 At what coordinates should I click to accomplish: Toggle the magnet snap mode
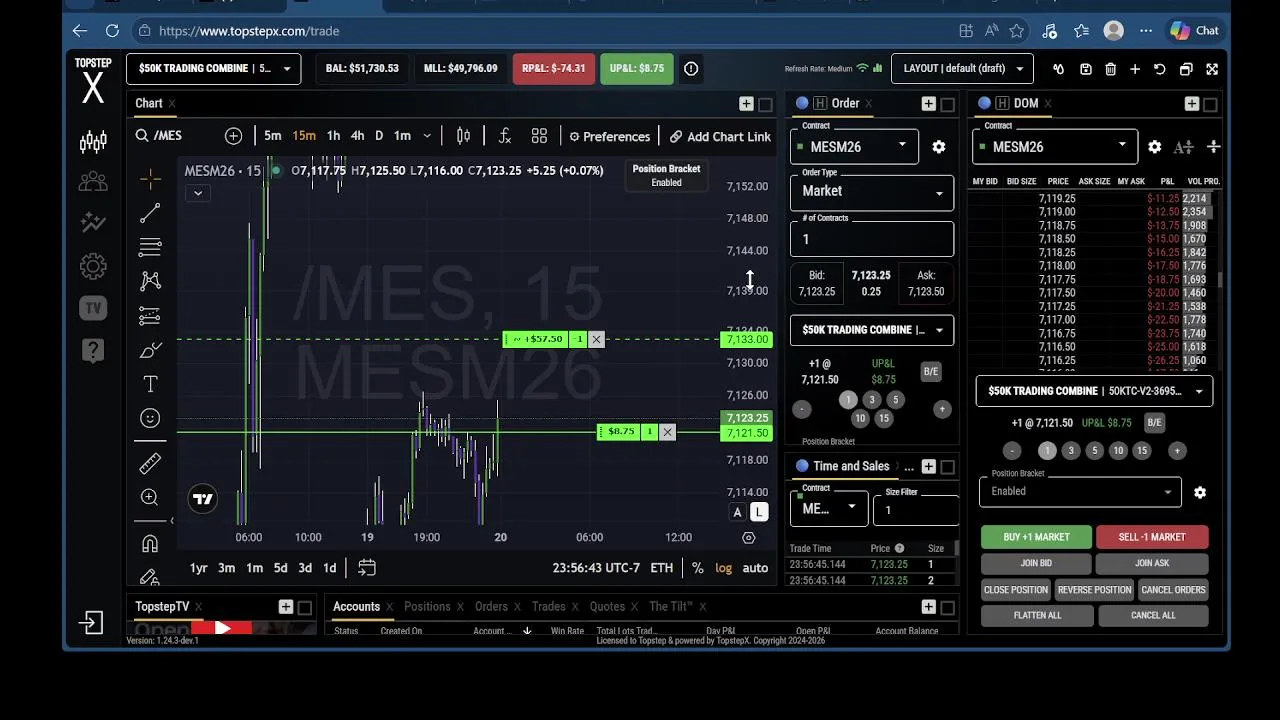coord(150,544)
